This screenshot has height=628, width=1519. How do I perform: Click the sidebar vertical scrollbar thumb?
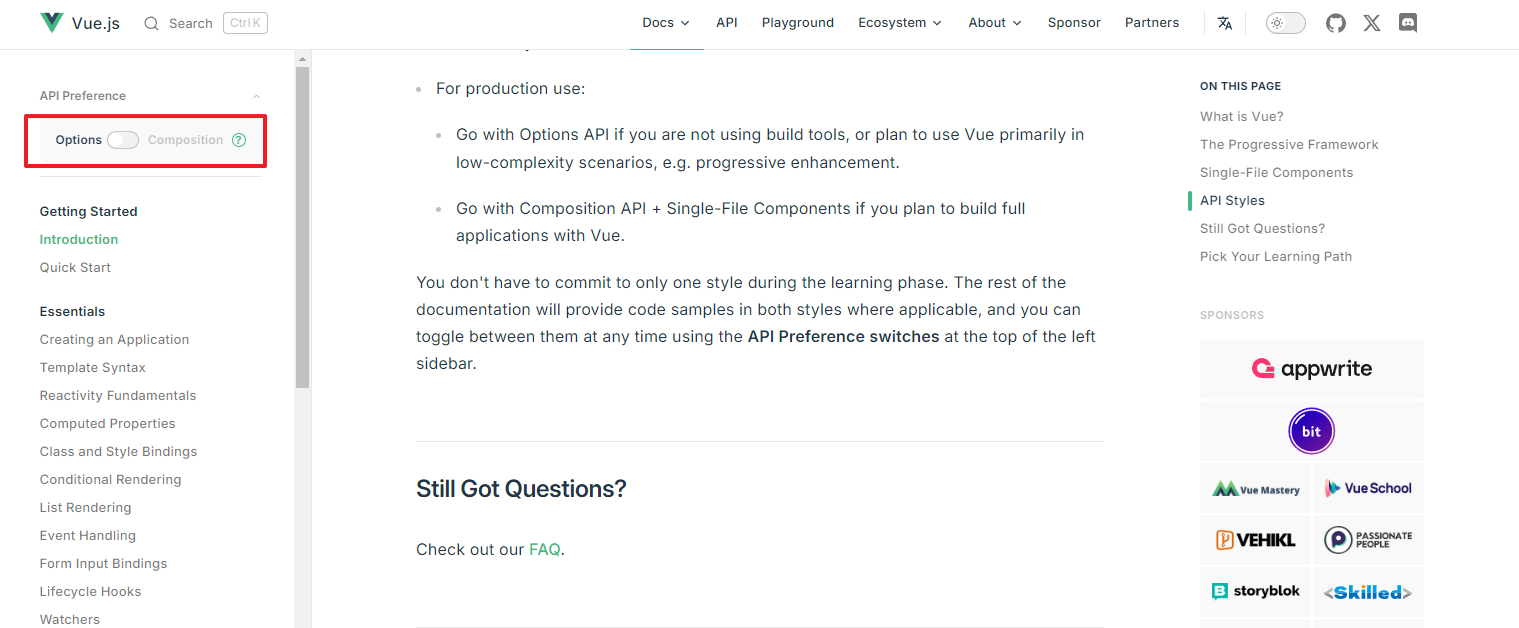click(302, 225)
